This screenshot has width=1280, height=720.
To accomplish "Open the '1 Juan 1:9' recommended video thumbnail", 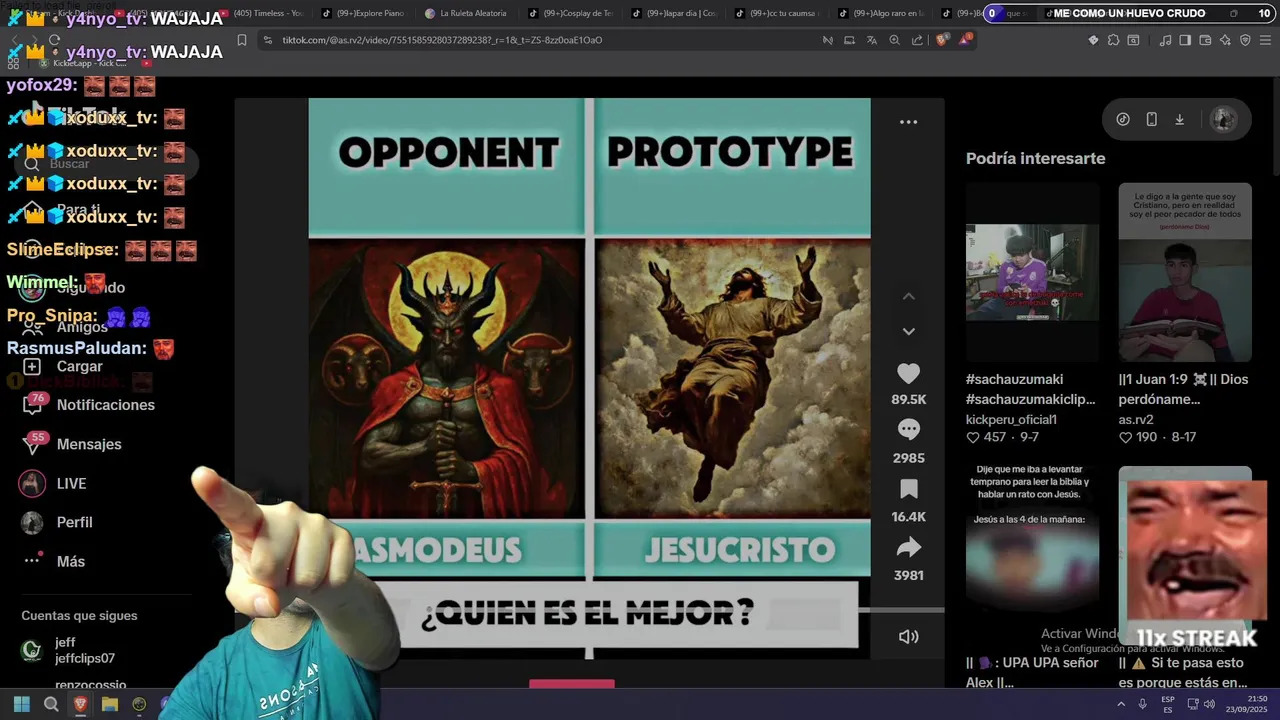I will pos(1185,272).
